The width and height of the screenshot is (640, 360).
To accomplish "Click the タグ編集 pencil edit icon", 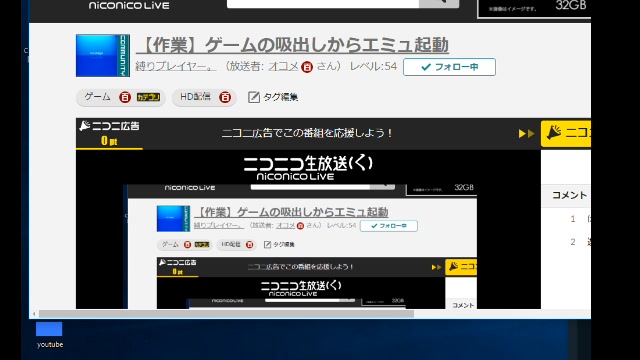I will (x=253, y=97).
